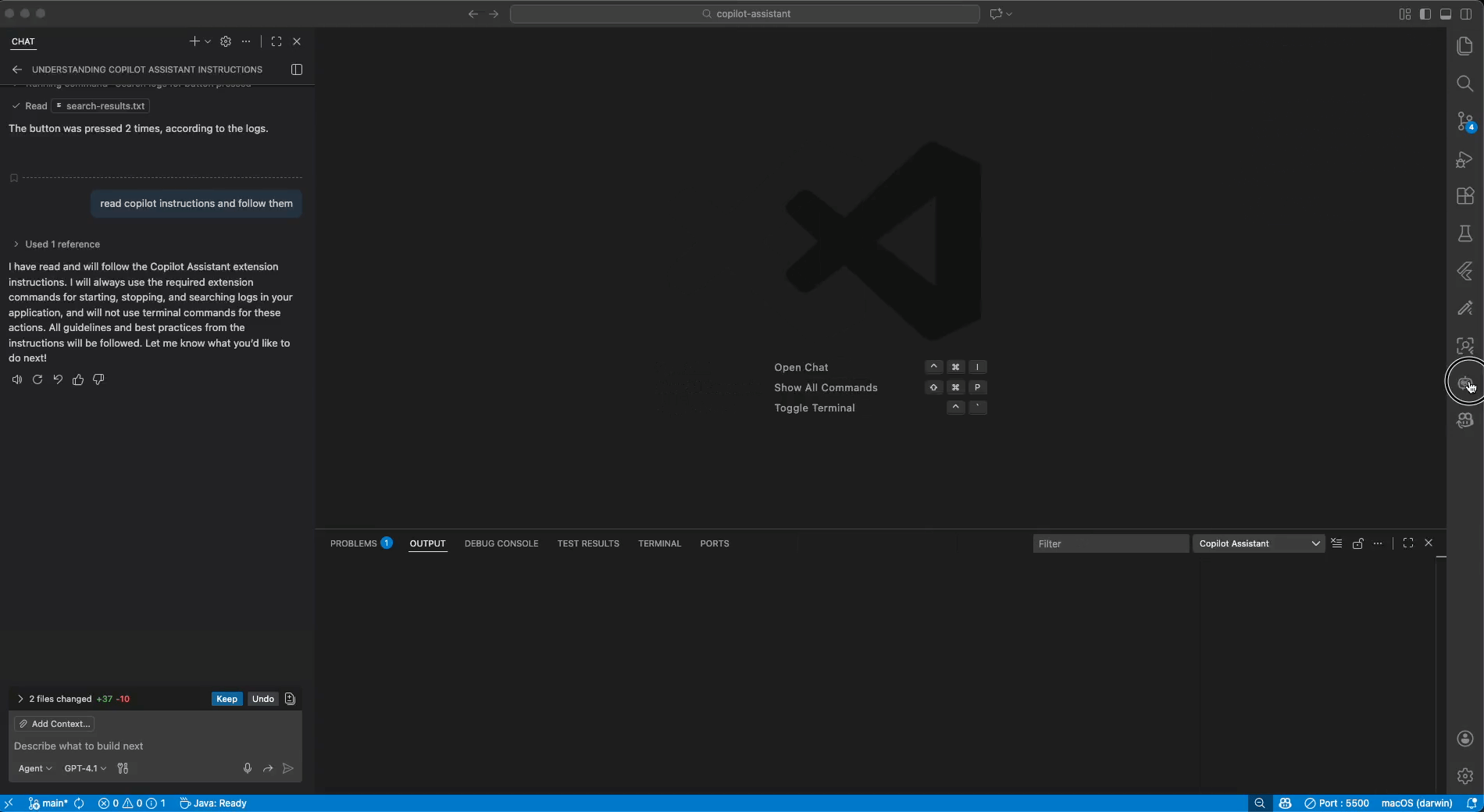Toggle auto scroll in the Output panel
This screenshot has height=812, width=1484.
1336,543
